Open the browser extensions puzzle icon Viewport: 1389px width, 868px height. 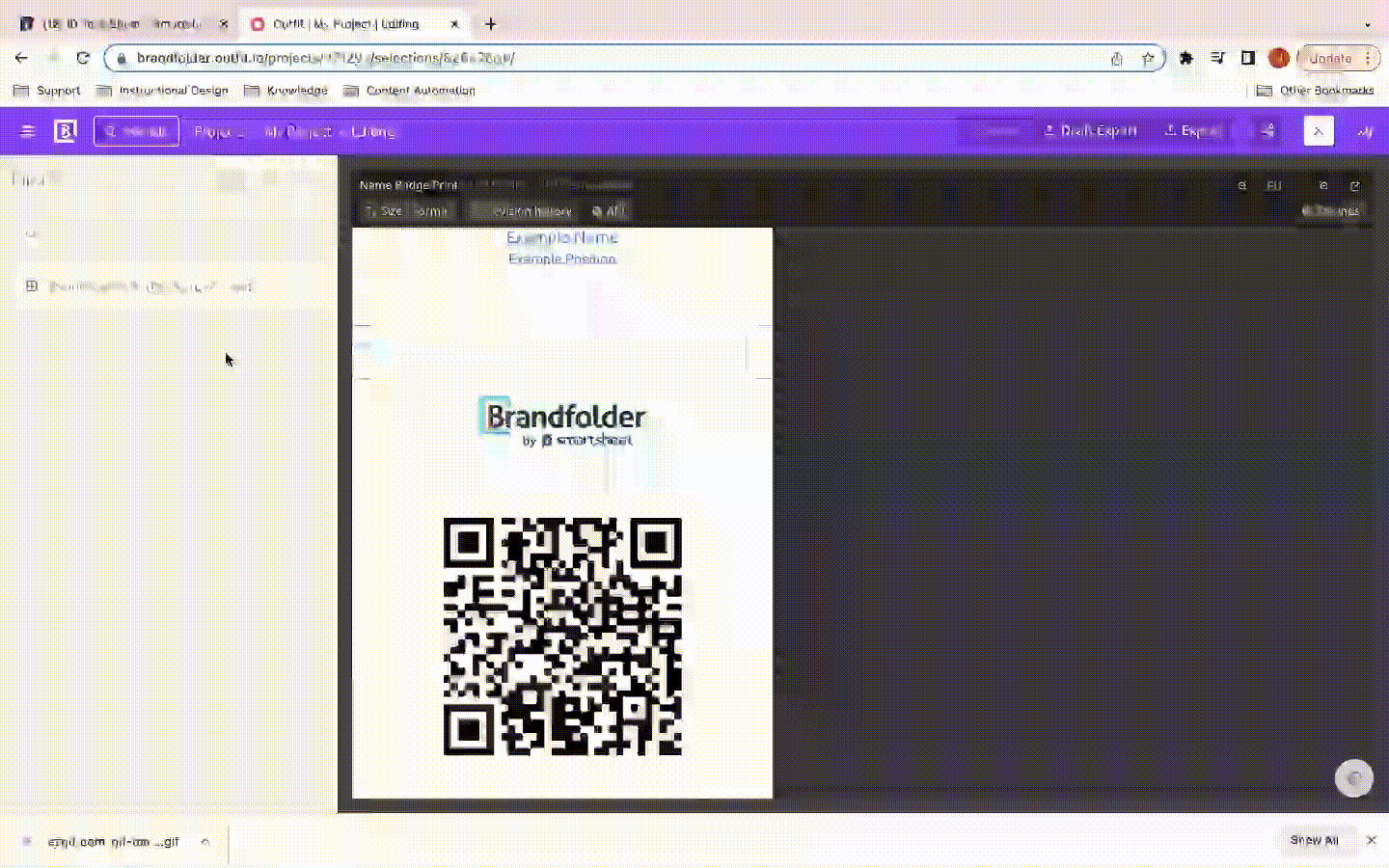point(1185,59)
